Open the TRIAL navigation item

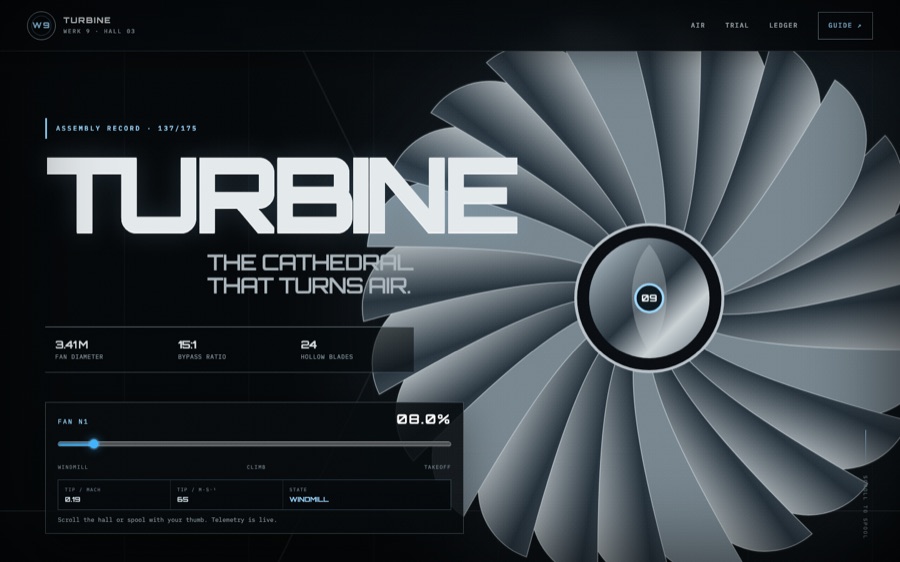coord(736,25)
